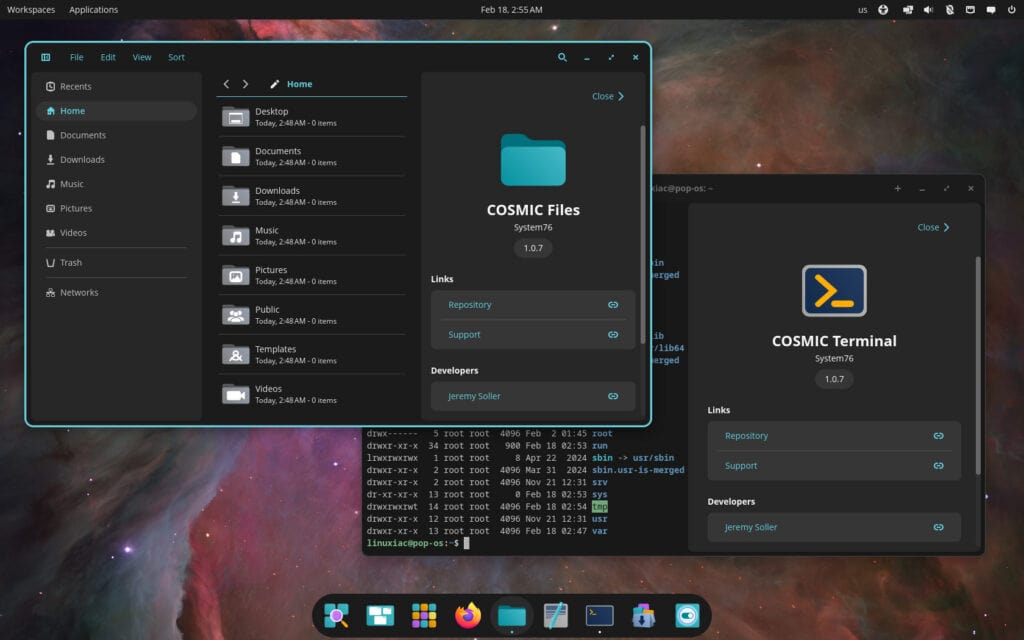Image resolution: width=1024 pixels, height=640 pixels.
Task: Open search in COSMIC Files titlebar
Action: click(562, 57)
